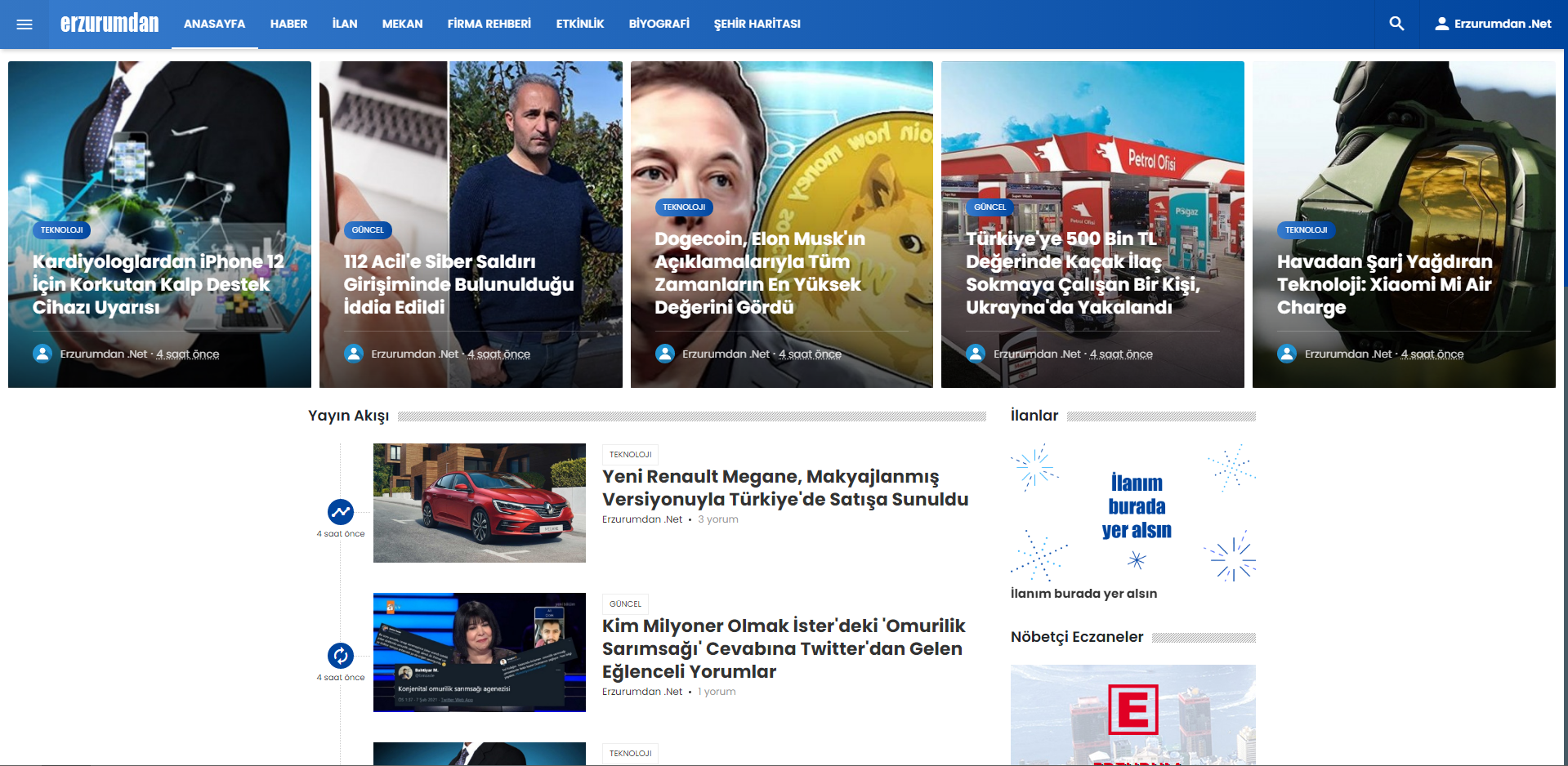Go to ŞEHİR HARİTASI in navigation
Image resolution: width=1568 pixels, height=766 pixels.
[x=757, y=24]
